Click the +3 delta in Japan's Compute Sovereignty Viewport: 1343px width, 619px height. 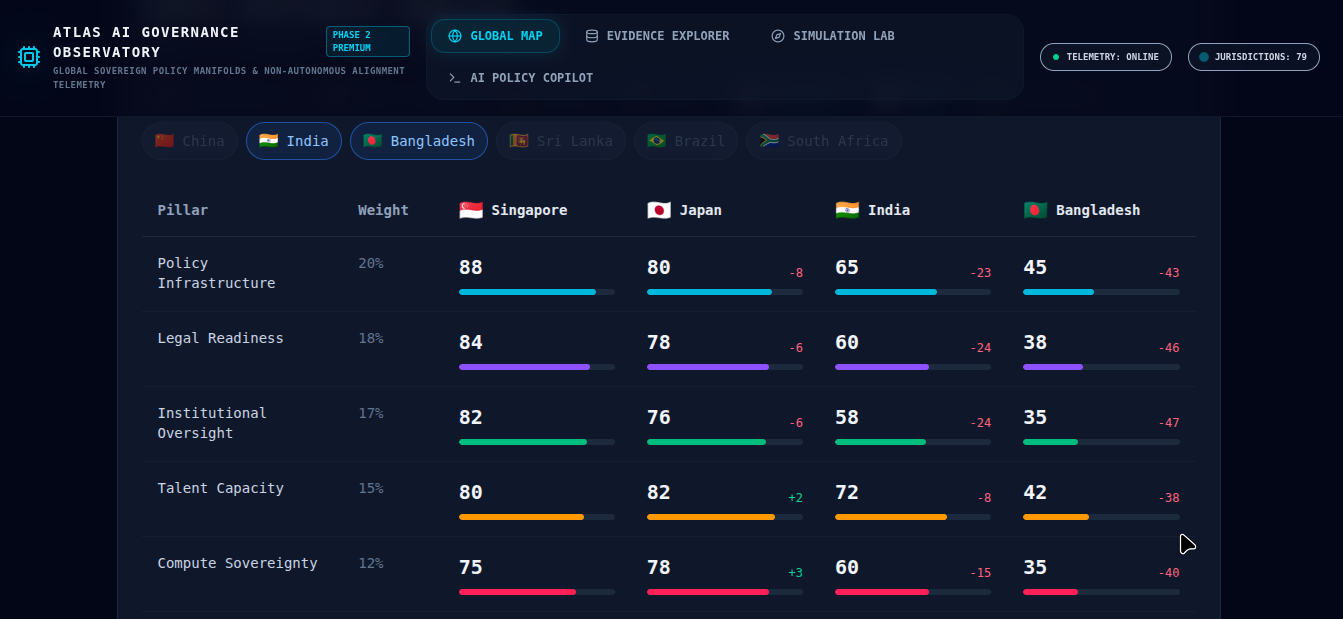pos(796,573)
